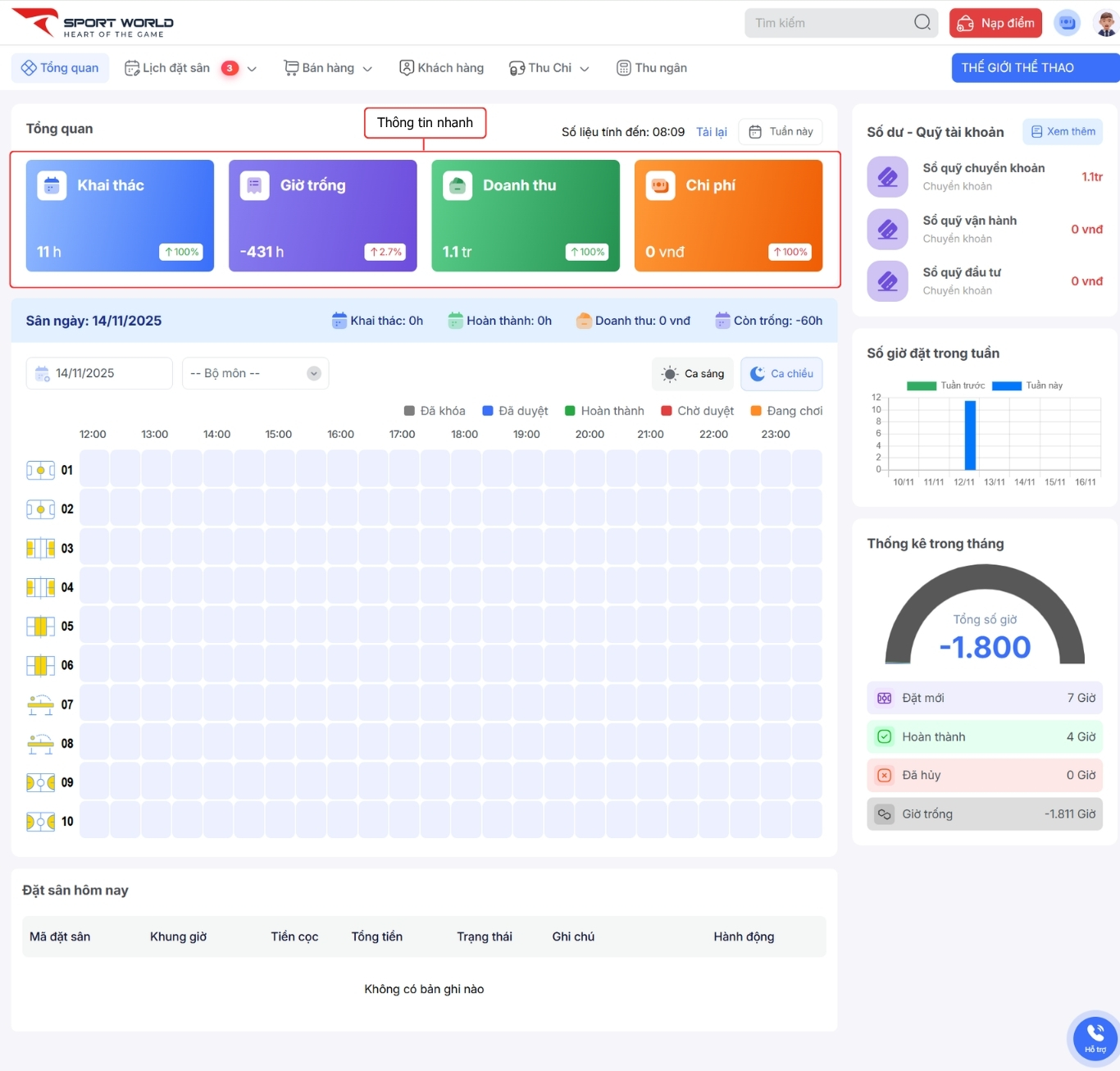Switch to Ca sáng shift
Image resolution: width=1120 pixels, height=1071 pixels.
694,374
